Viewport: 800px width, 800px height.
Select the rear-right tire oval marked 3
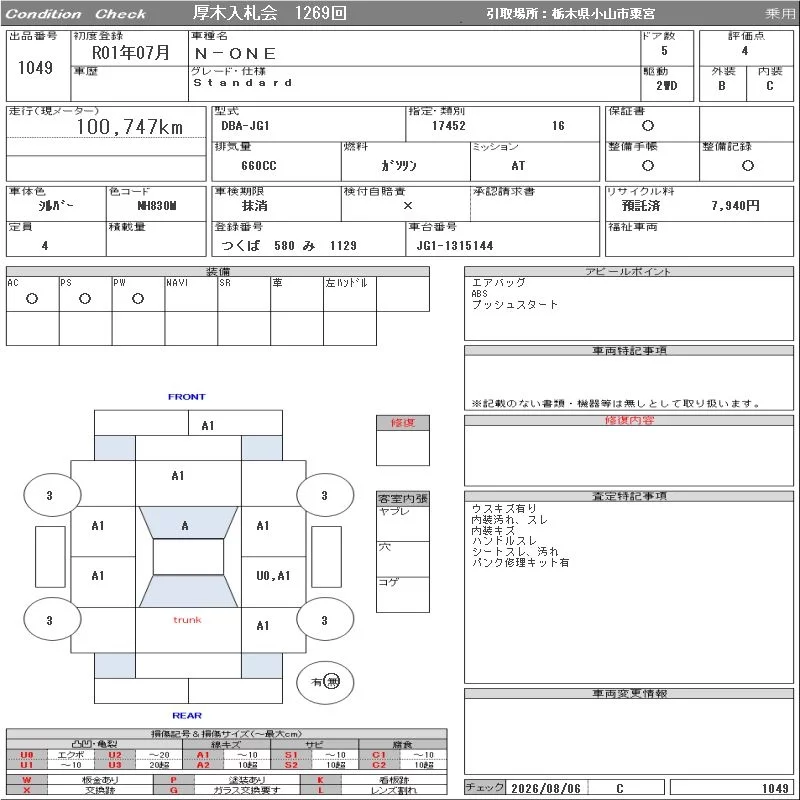coord(325,619)
